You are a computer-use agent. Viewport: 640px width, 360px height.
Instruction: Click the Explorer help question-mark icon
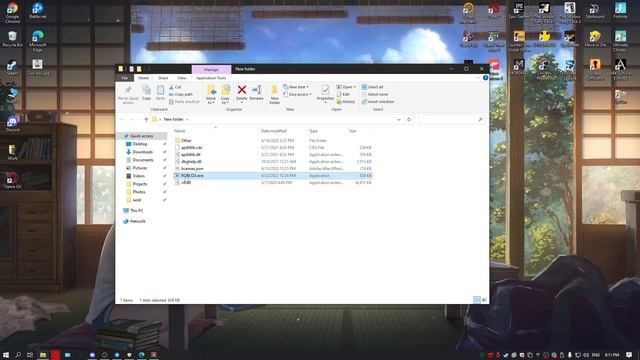(485, 78)
